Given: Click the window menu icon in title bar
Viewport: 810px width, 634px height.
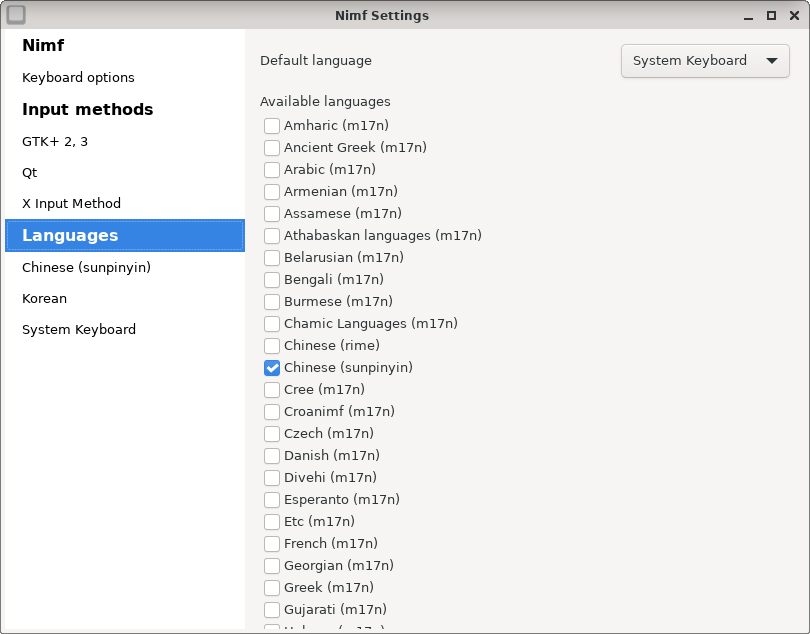Looking at the screenshot, I should coord(16,14).
